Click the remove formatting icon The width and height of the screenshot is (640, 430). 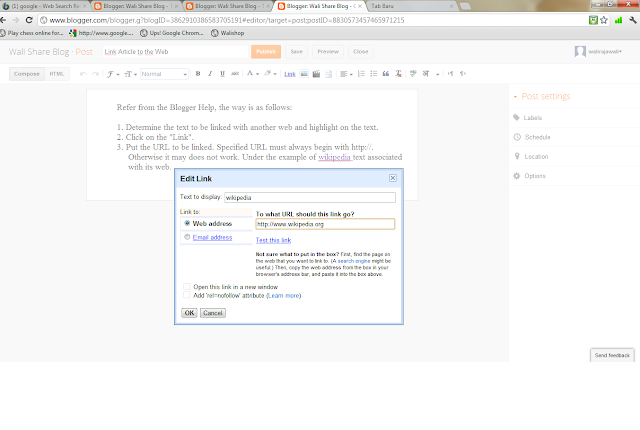[x=398, y=74]
